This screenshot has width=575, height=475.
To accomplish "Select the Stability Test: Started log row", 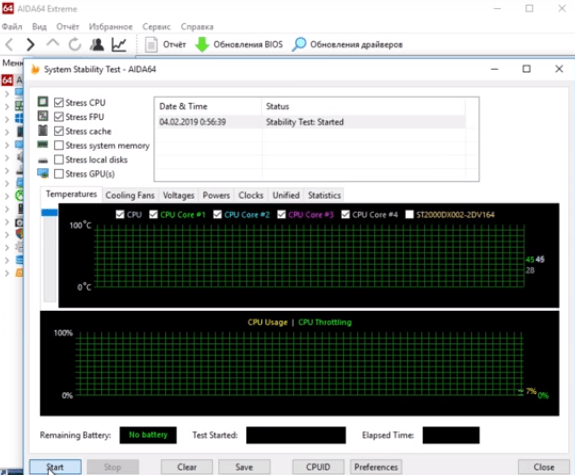I will pyautogui.click(x=312, y=122).
